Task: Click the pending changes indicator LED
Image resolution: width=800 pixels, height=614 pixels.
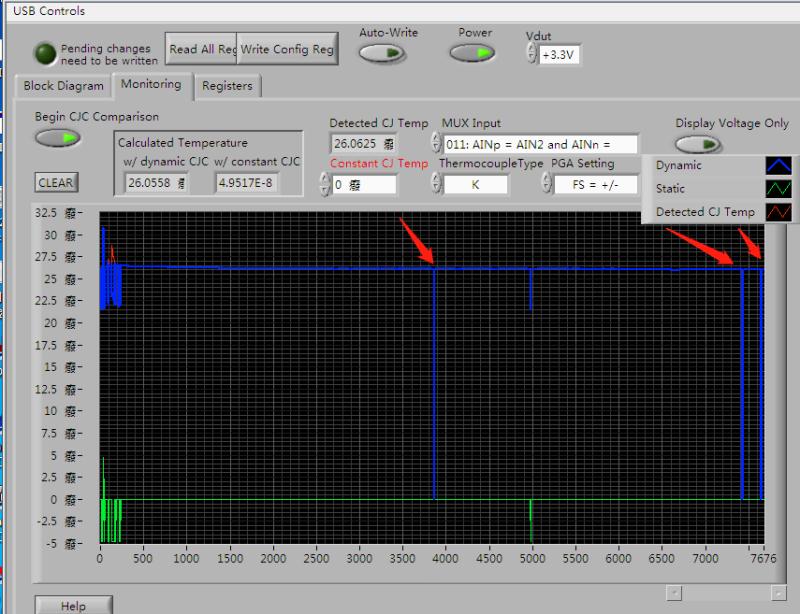Action: tap(45, 54)
